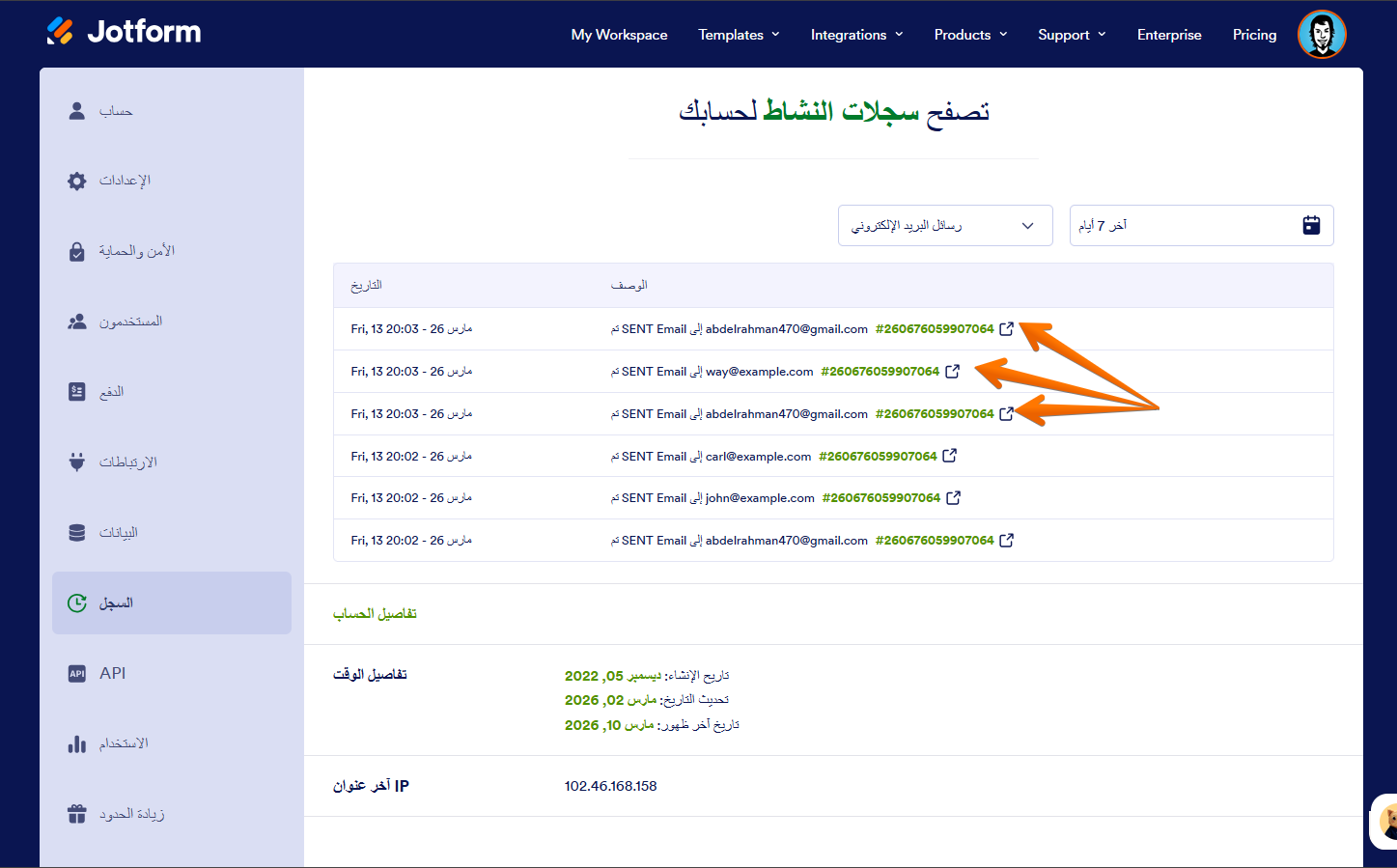The image size is (1397, 868).
Task: Open الأمن والحماية security settings
Action: (135, 251)
